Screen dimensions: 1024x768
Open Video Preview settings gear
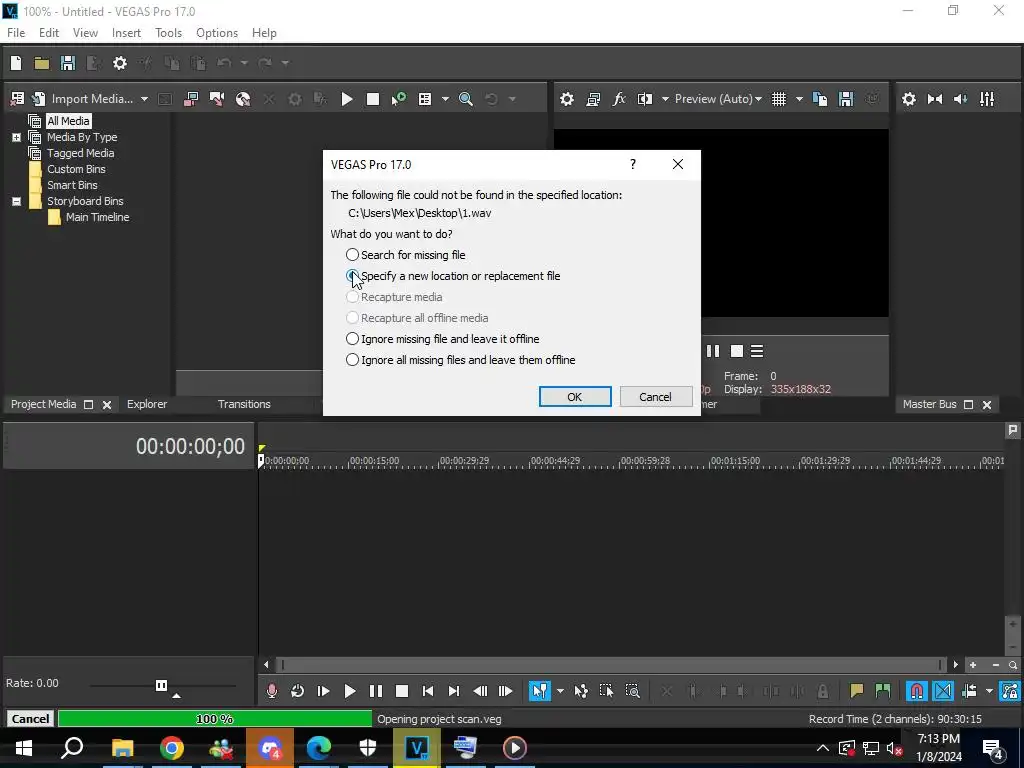567,99
